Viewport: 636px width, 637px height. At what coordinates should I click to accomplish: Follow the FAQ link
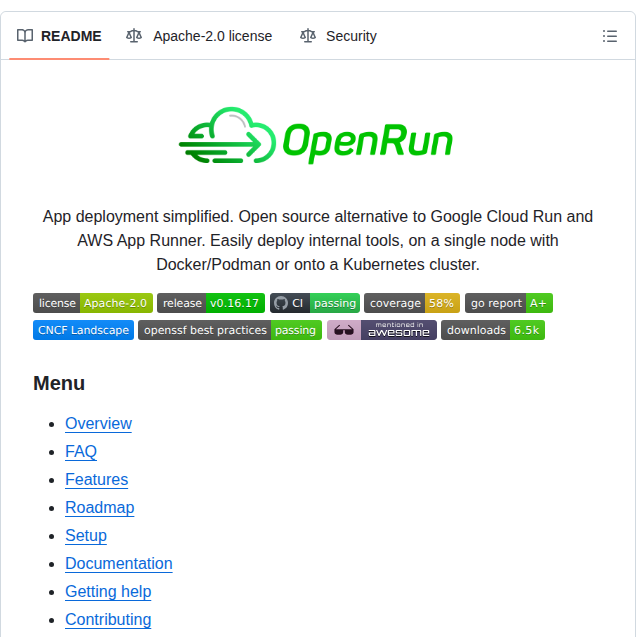[81, 452]
